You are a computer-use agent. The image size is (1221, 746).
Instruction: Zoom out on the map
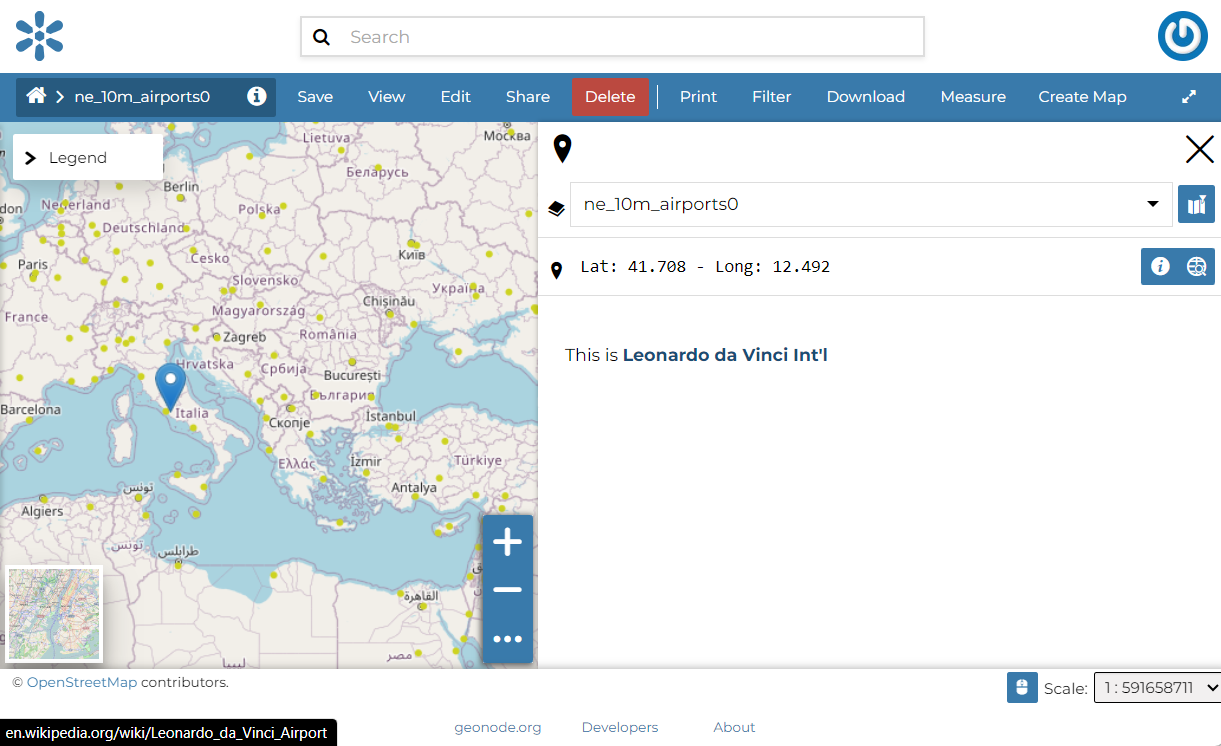pos(507,590)
